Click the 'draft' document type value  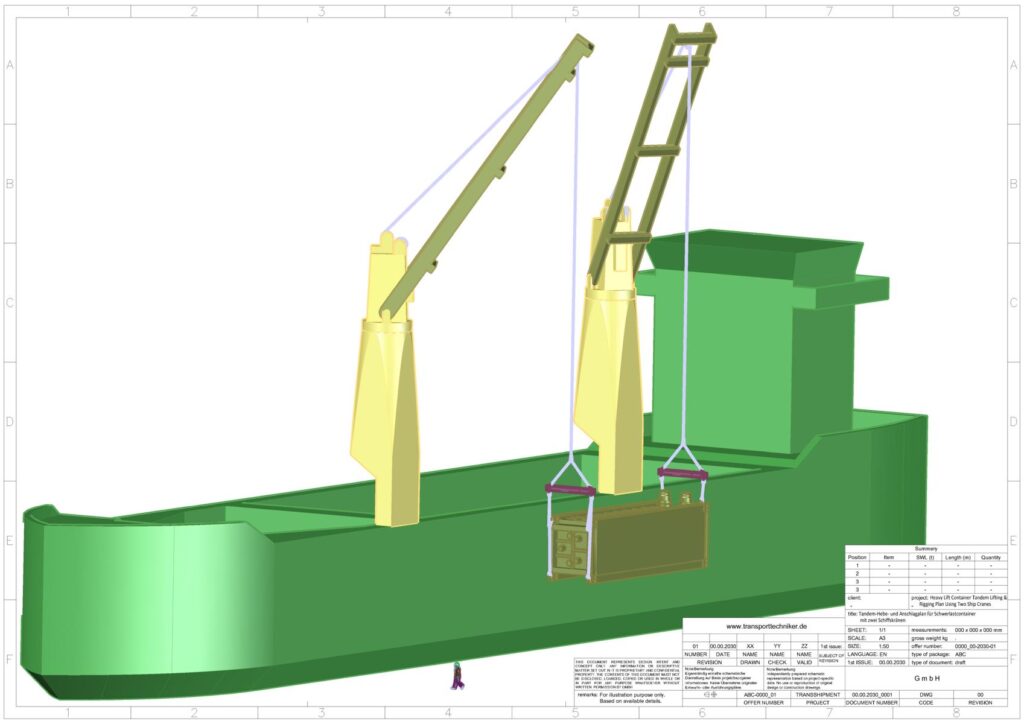tap(960, 663)
